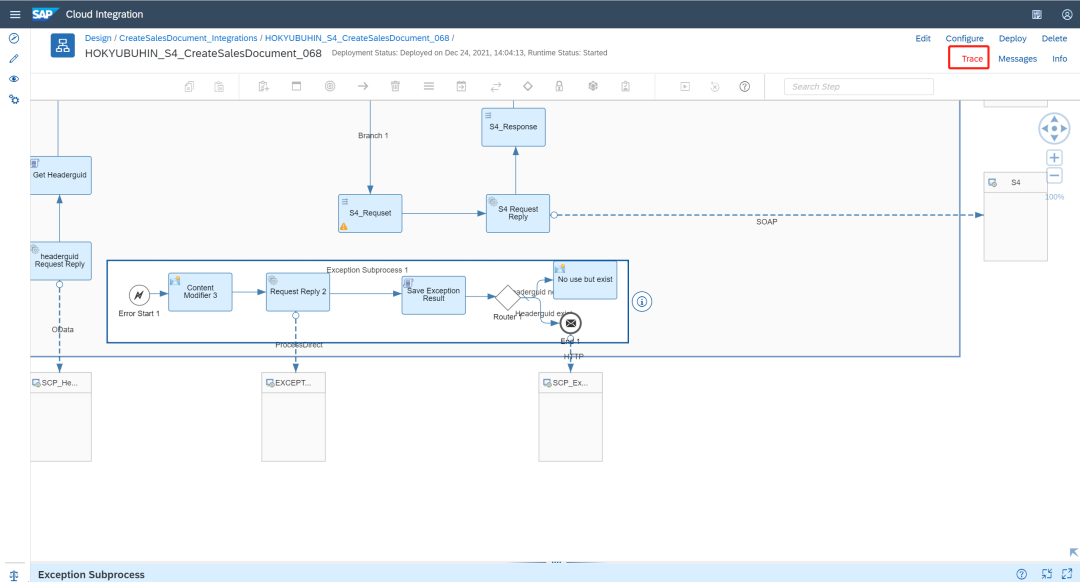
Task: Click the Run Simulation play icon
Action: click(x=685, y=86)
